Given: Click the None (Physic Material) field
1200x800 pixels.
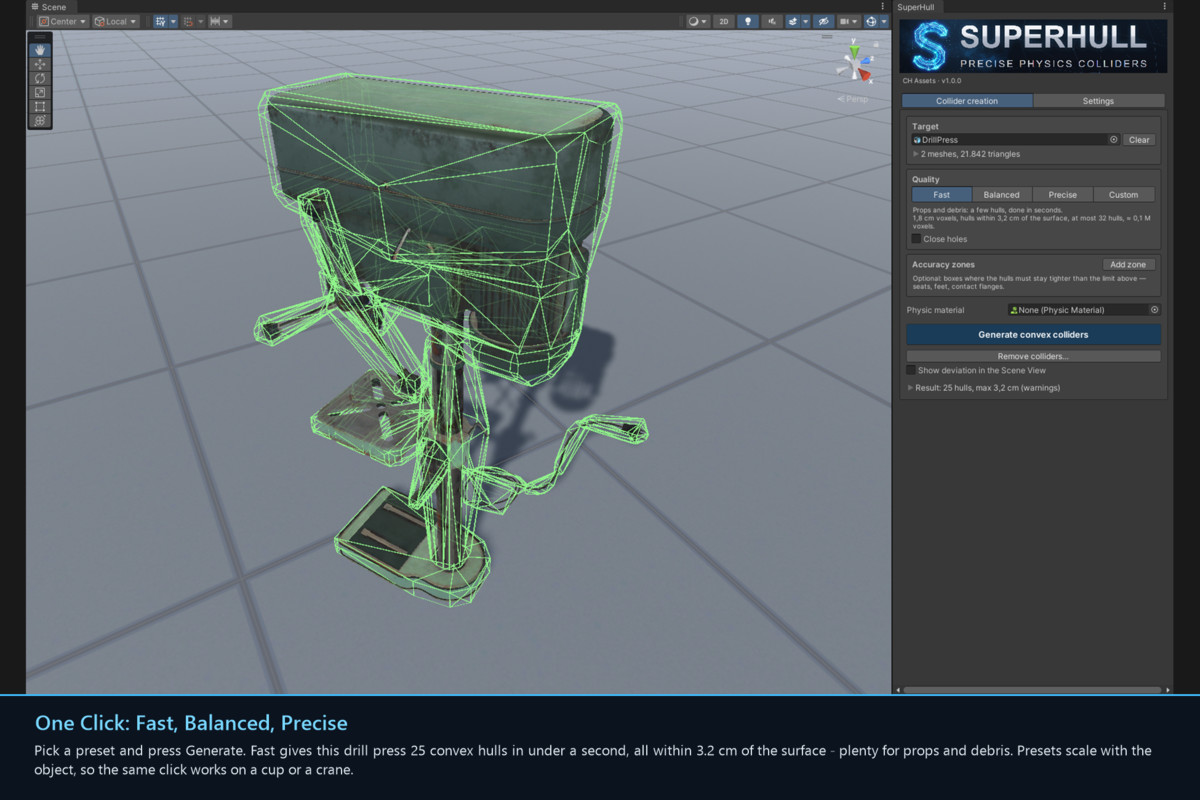Looking at the screenshot, I should click(x=1085, y=310).
